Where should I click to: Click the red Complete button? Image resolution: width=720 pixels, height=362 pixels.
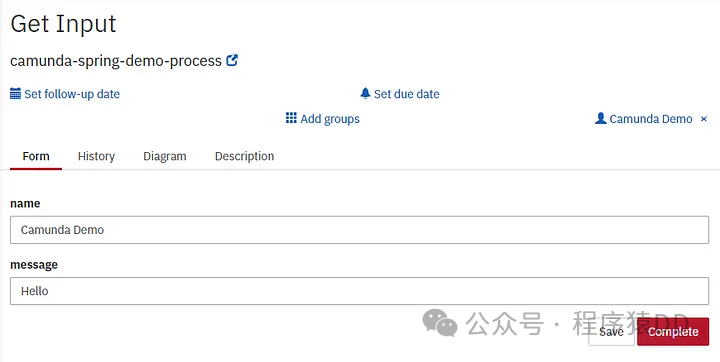[673, 332]
